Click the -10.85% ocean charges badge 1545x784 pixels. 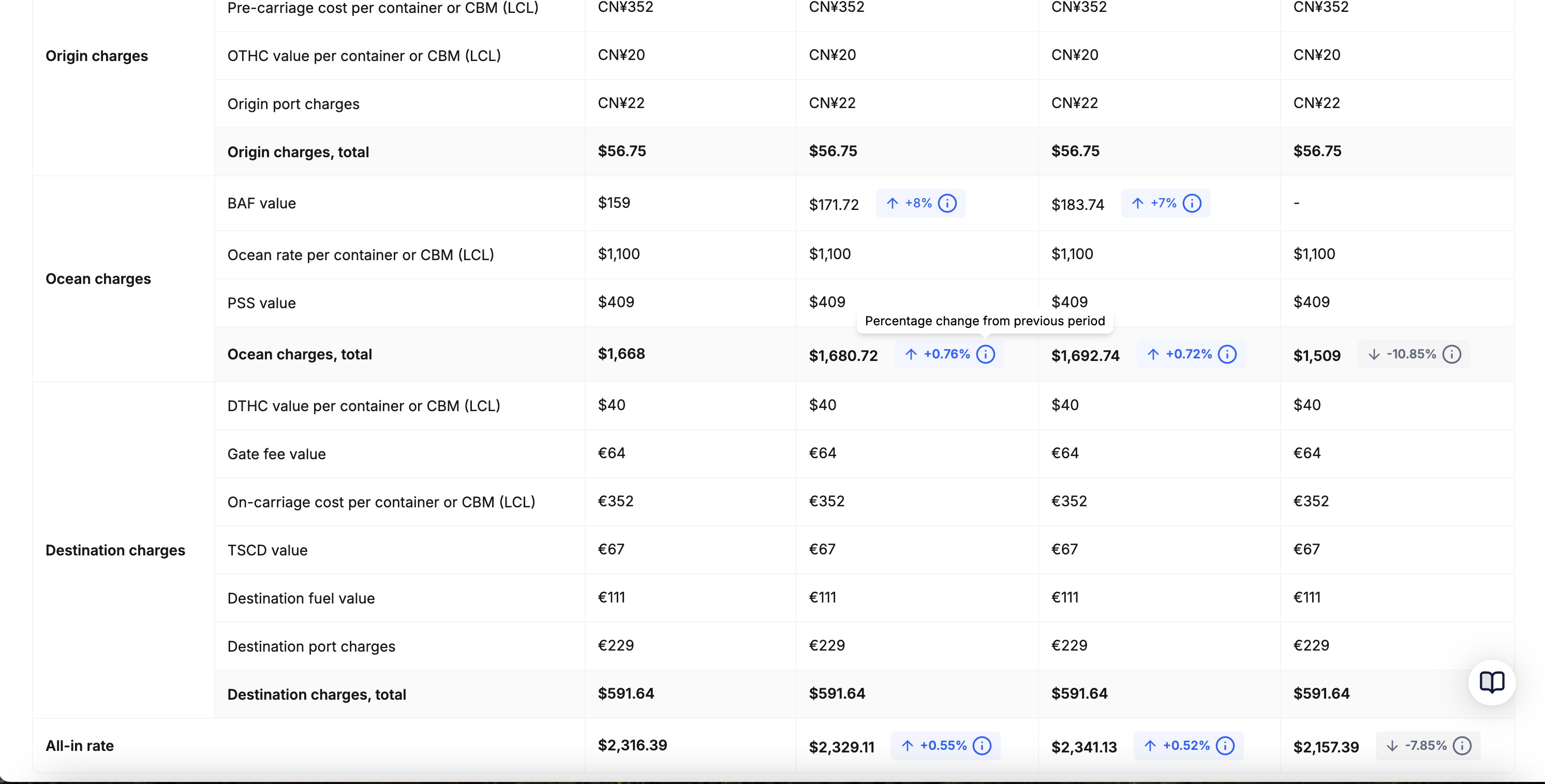click(x=1414, y=354)
